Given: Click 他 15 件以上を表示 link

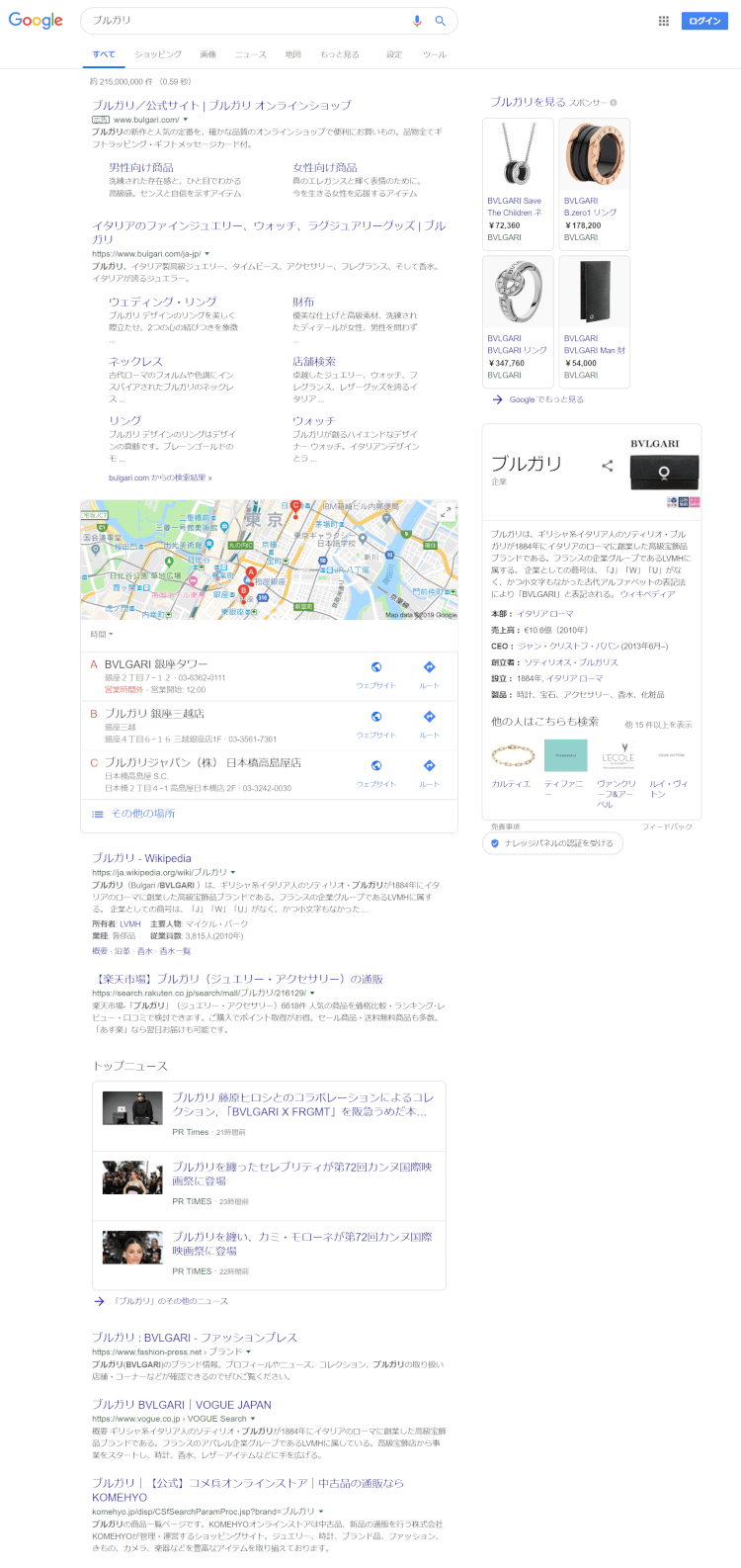Looking at the screenshot, I should (659, 725).
